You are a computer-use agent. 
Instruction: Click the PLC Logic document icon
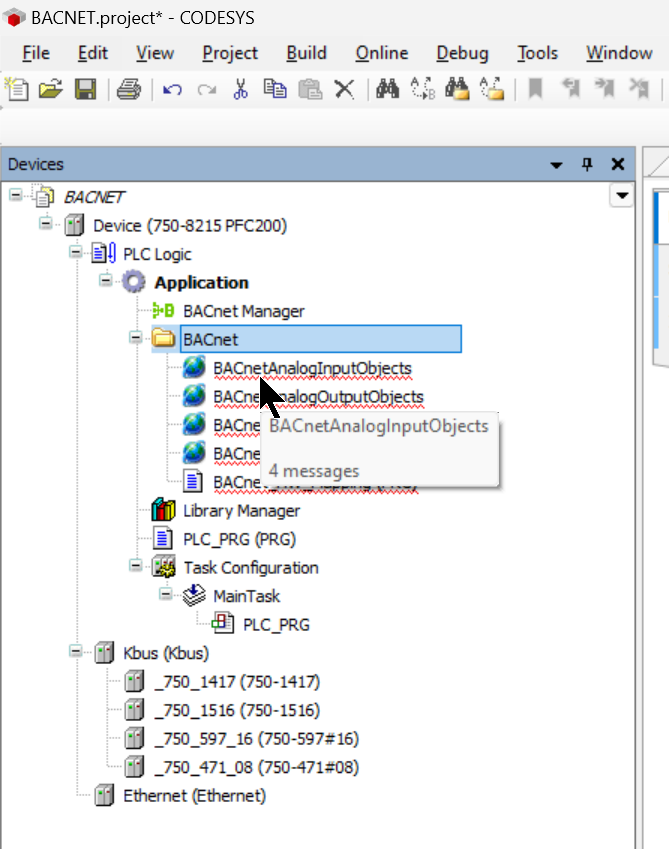pyautogui.click(x=103, y=253)
